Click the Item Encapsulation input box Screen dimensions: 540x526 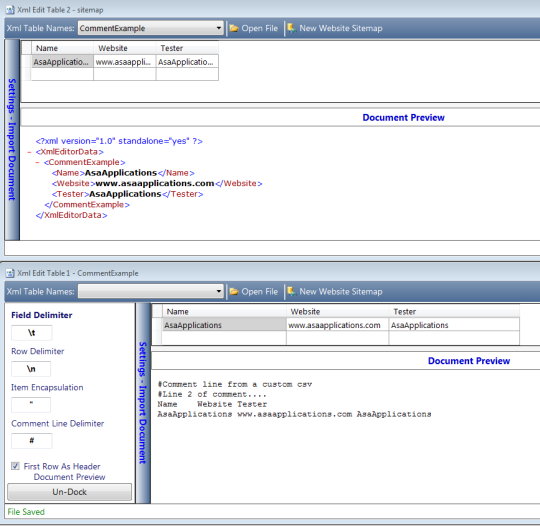click(31, 405)
